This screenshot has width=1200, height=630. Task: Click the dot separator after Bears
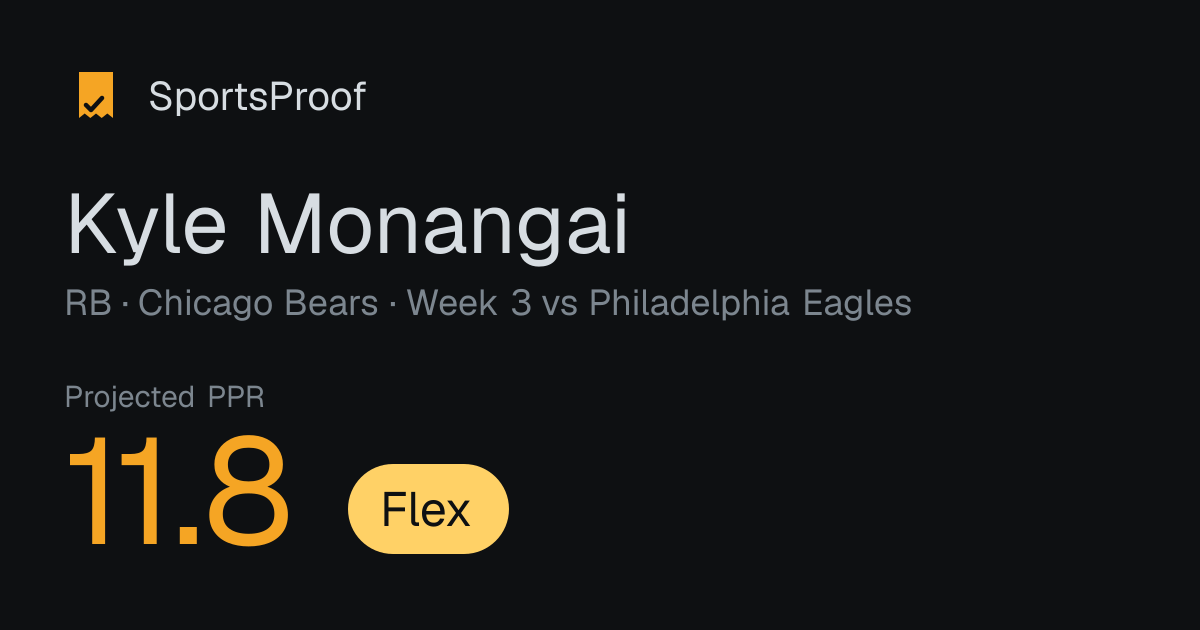pos(393,304)
